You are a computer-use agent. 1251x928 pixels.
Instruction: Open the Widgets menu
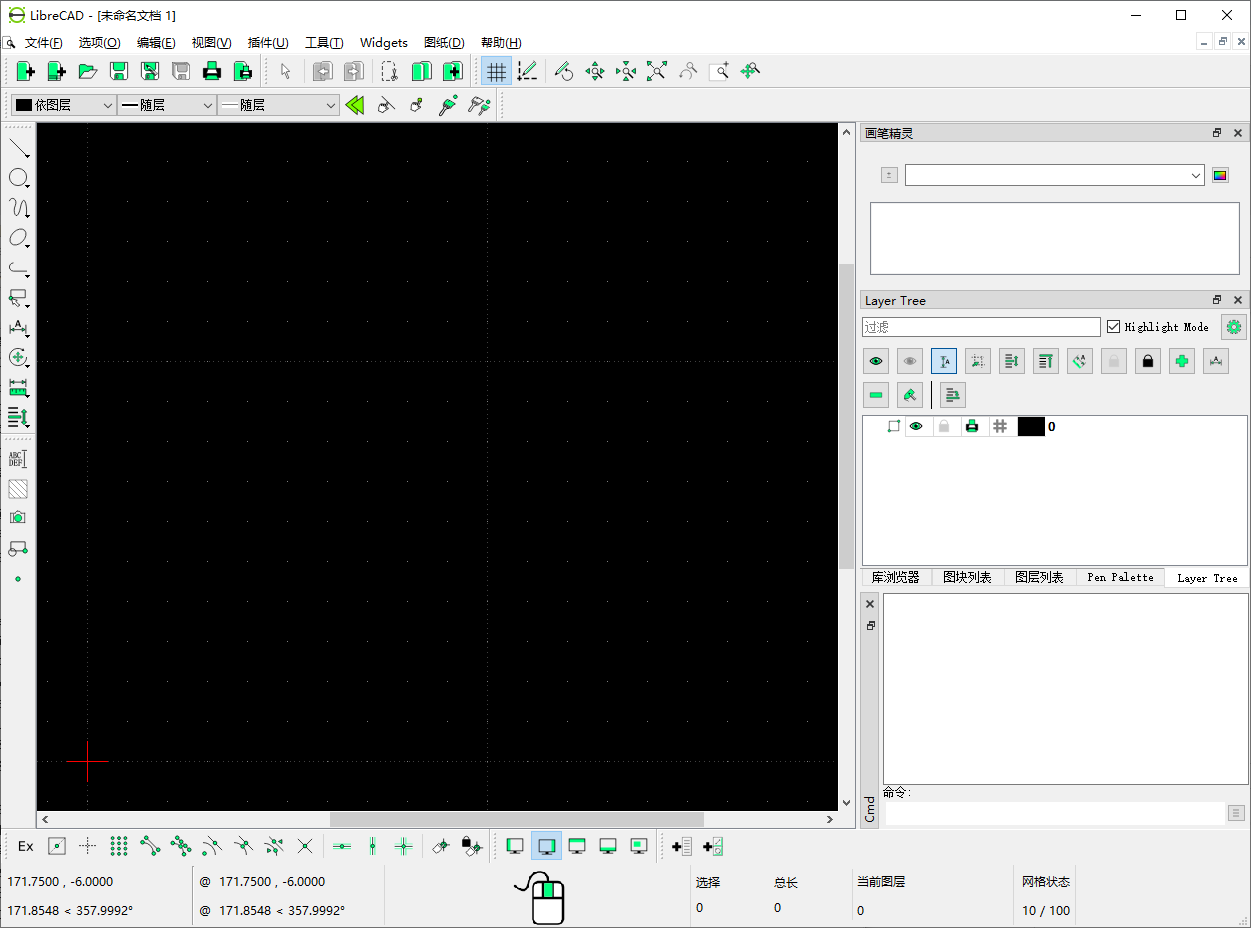point(384,42)
